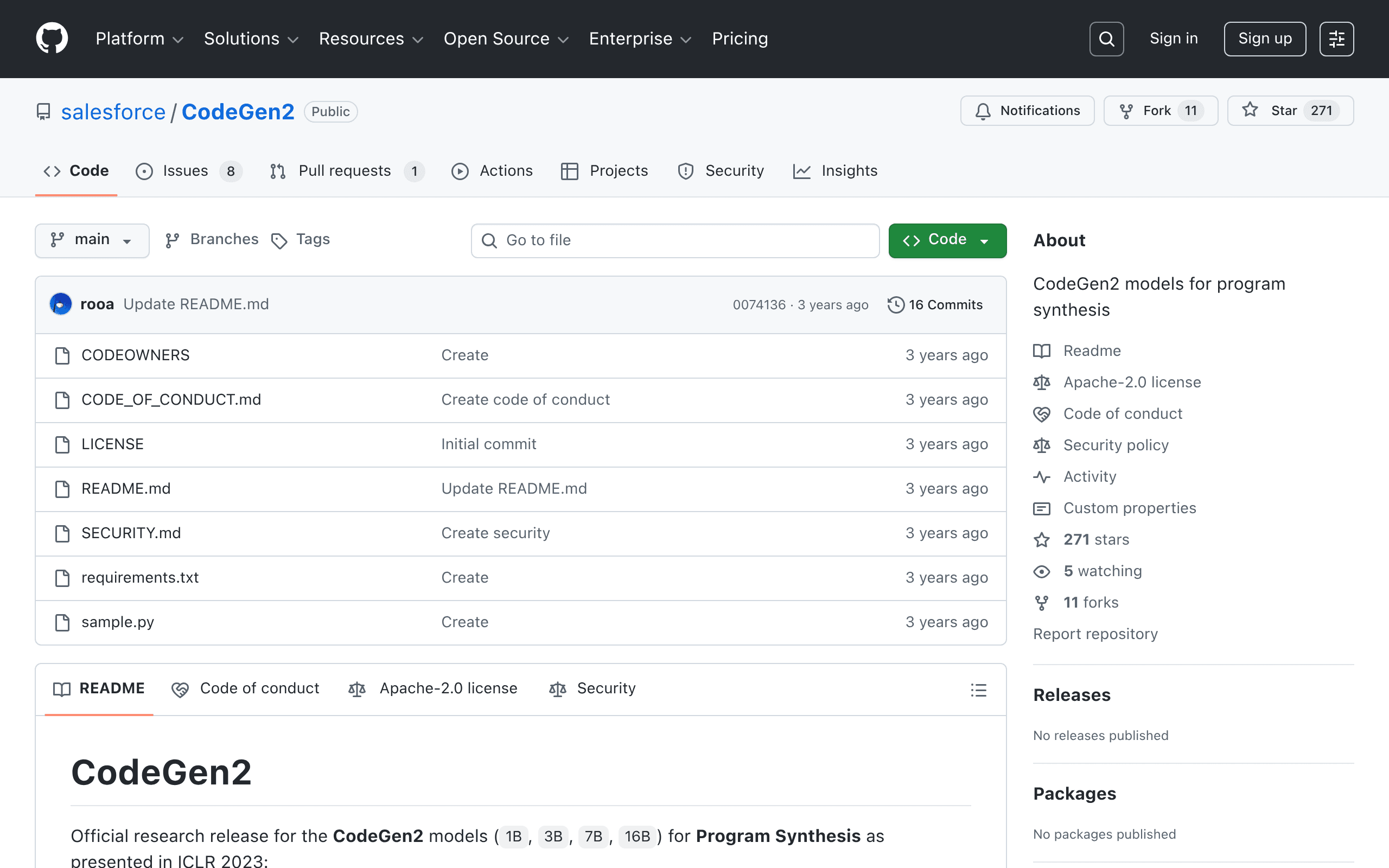1389x868 pixels.
Task: Open the salesforce organization link
Action: (113, 112)
